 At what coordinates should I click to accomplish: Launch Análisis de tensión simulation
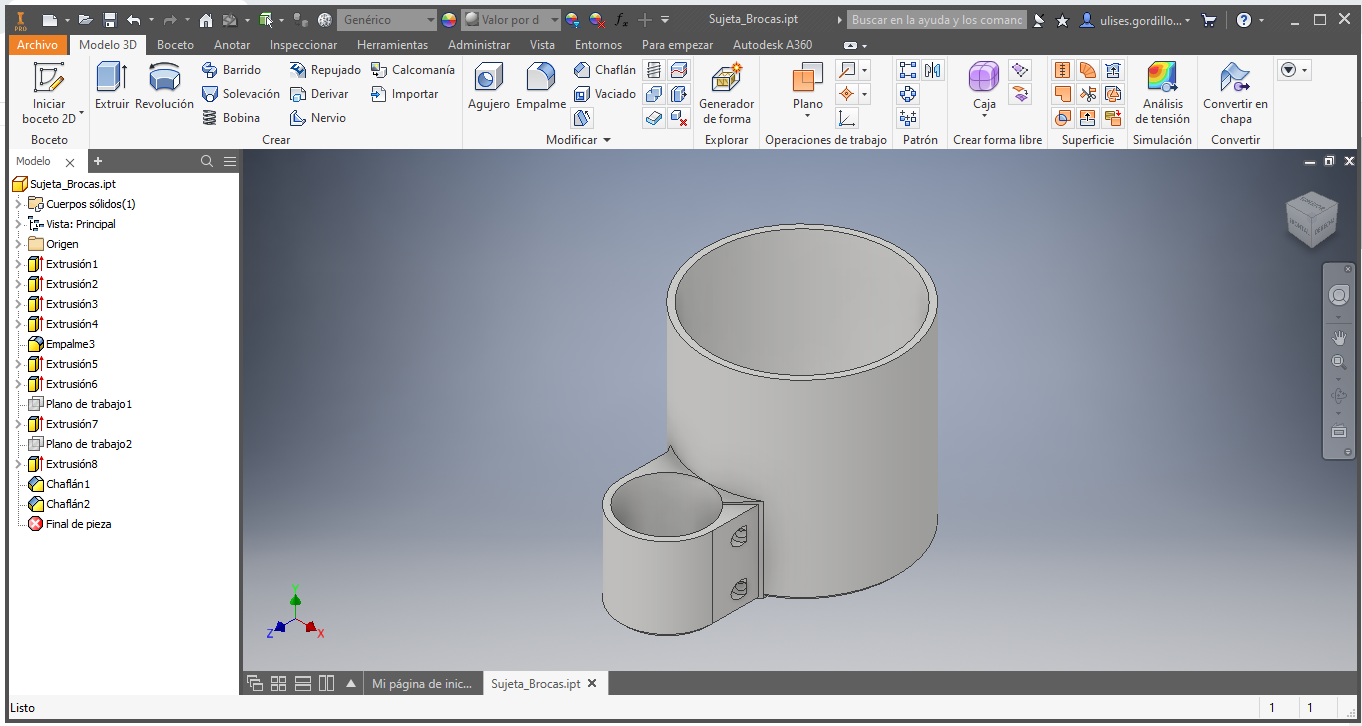click(x=1162, y=93)
